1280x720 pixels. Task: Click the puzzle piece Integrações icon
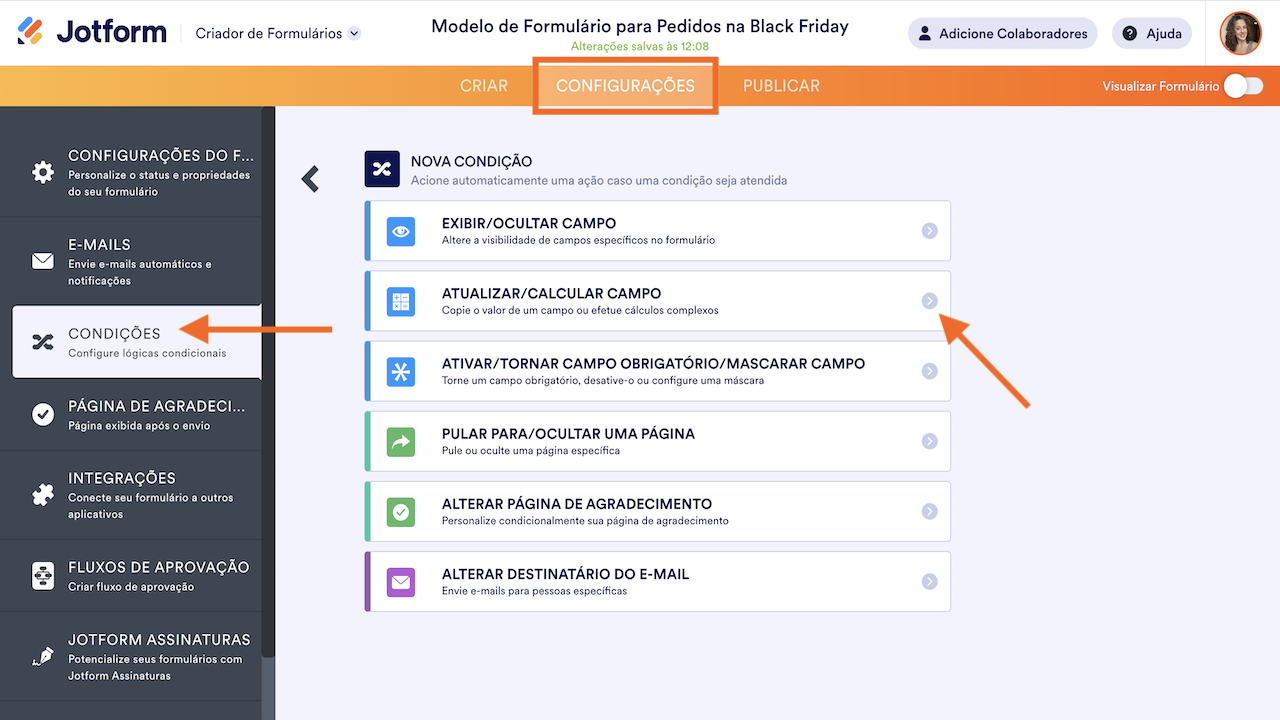click(x=43, y=495)
